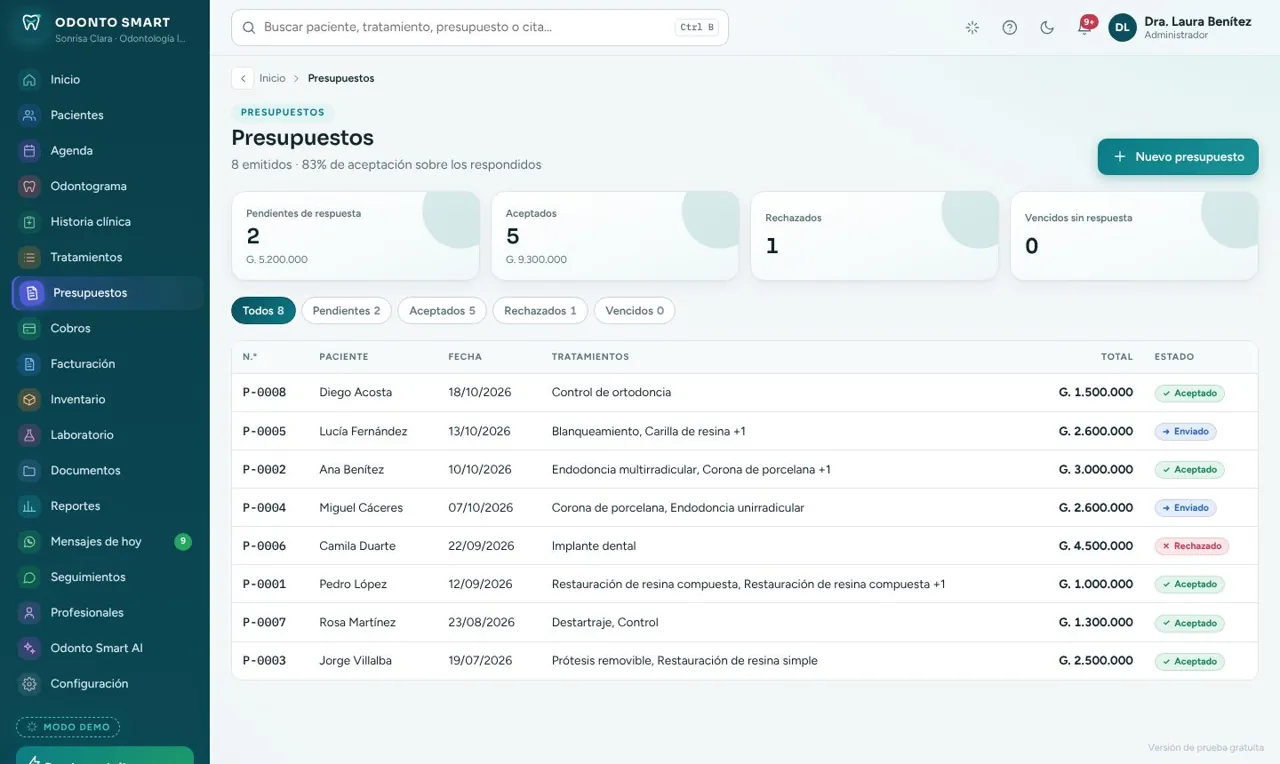Click the Agenda calendar icon
The image size is (1280, 764).
[x=30, y=151]
